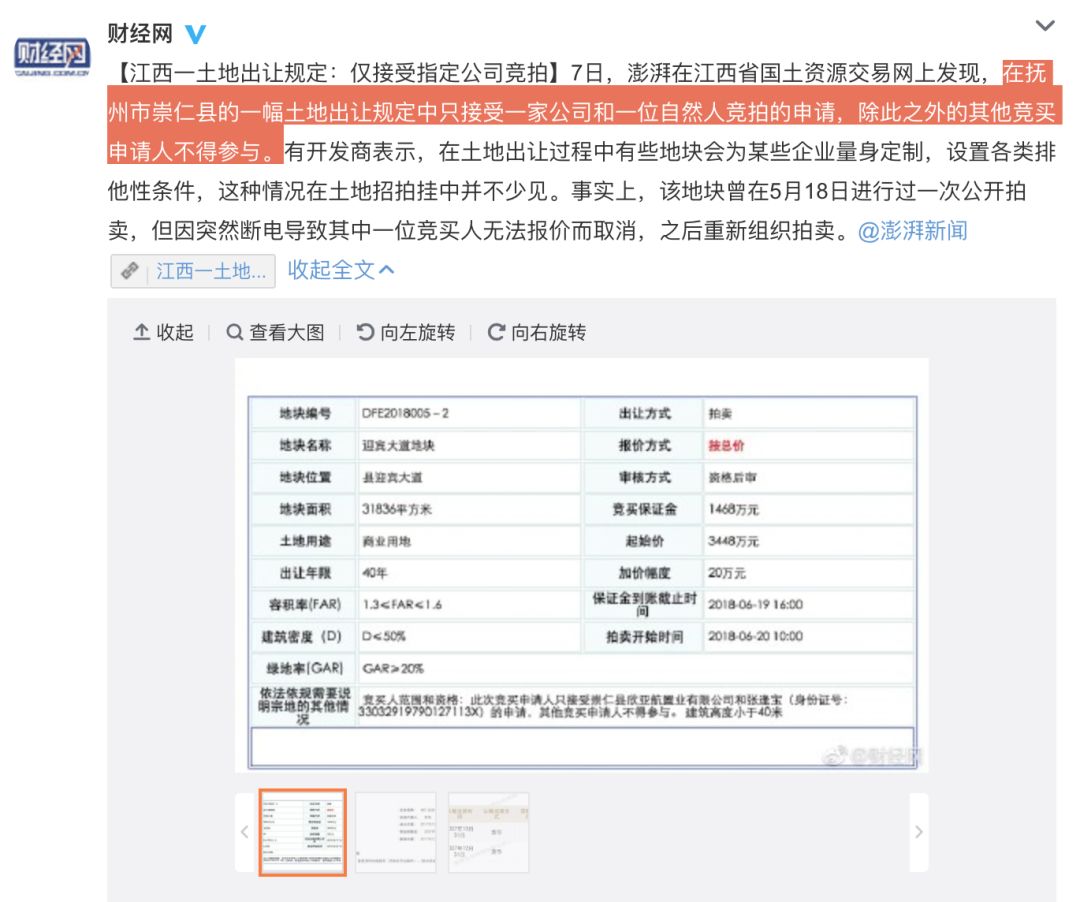Click the 迎宾大道地块 parcel name

(398, 445)
